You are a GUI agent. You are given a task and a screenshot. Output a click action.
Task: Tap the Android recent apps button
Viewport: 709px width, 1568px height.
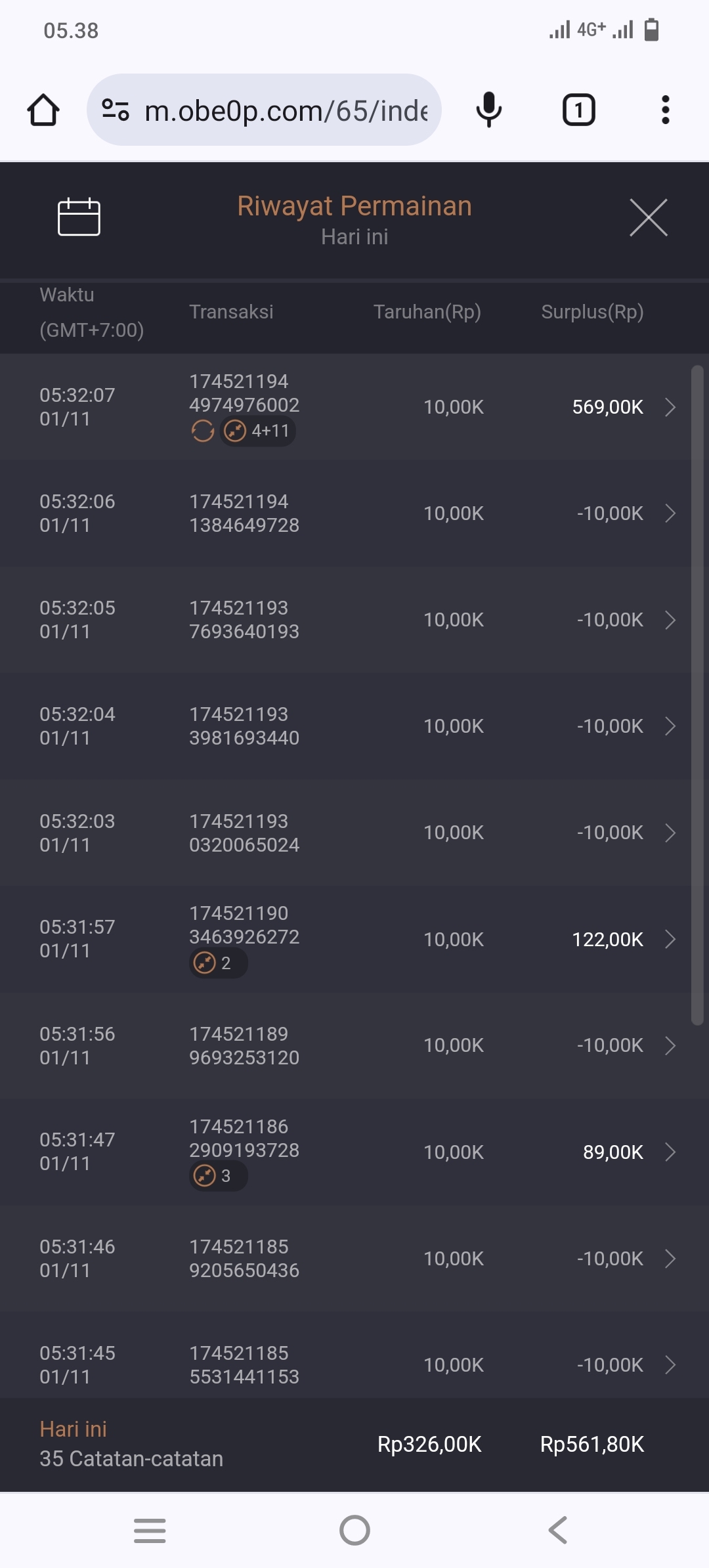[x=150, y=1531]
